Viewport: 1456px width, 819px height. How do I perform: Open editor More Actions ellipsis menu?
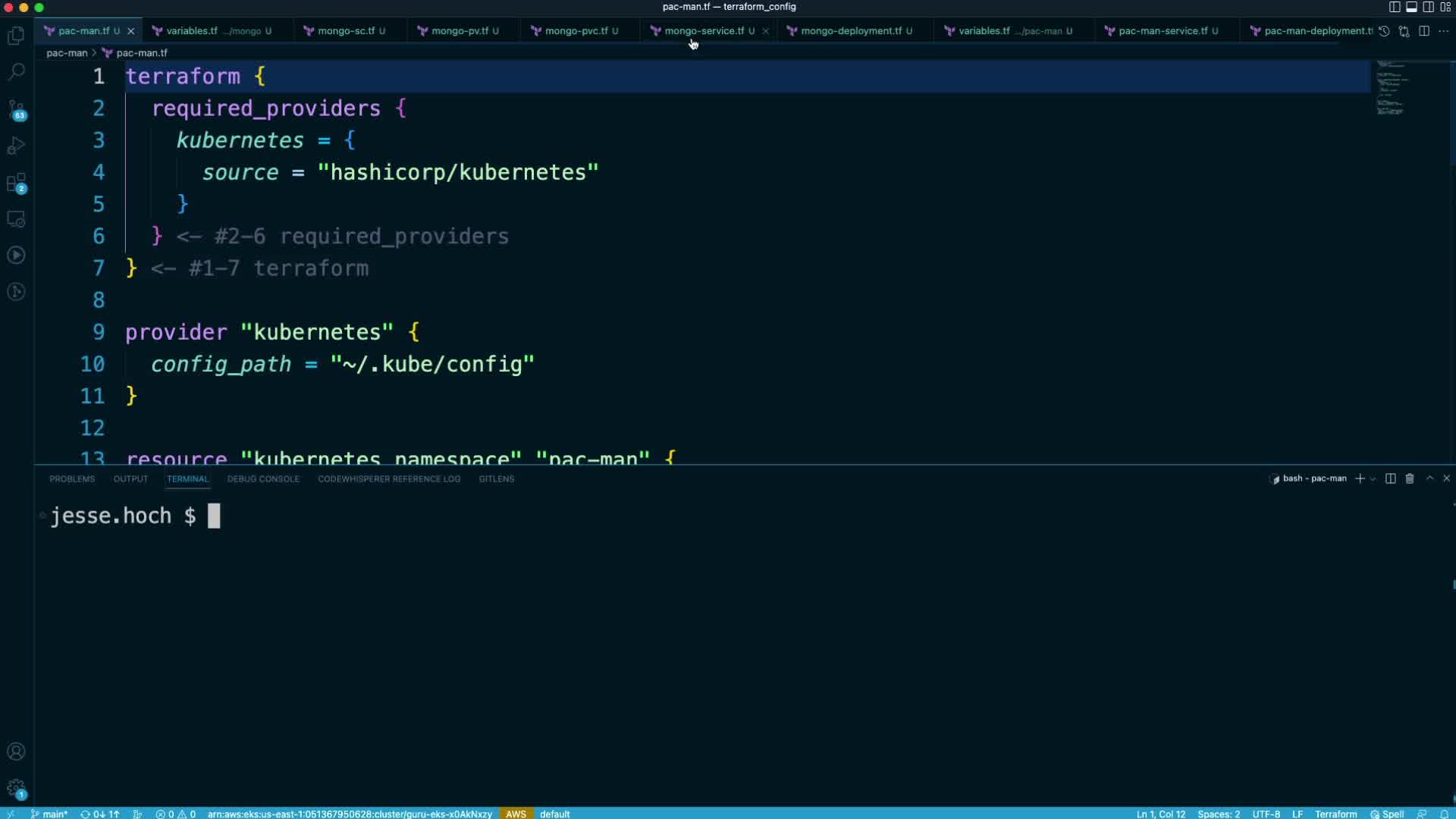(1443, 31)
